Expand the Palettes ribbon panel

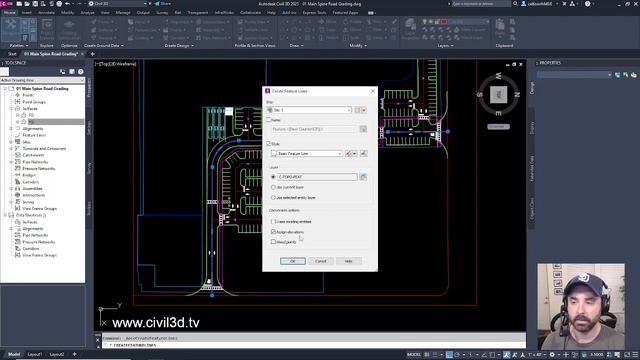(19, 46)
